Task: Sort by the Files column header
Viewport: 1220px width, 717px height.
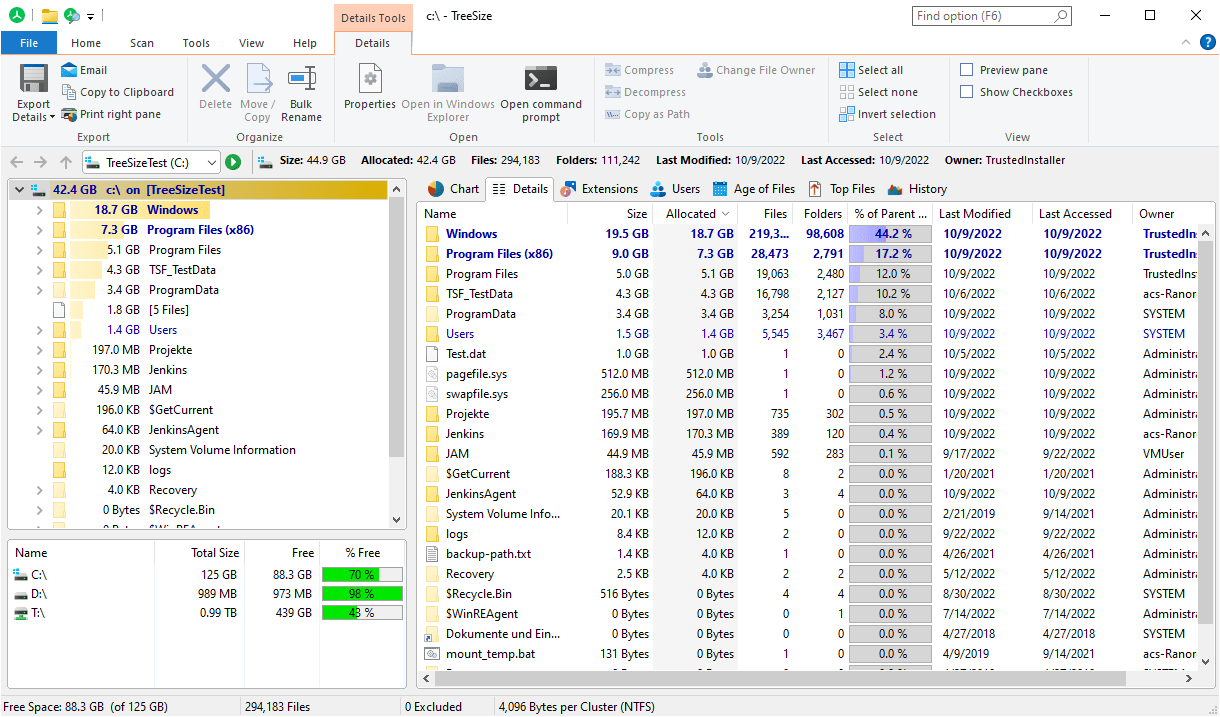Action: click(x=765, y=214)
